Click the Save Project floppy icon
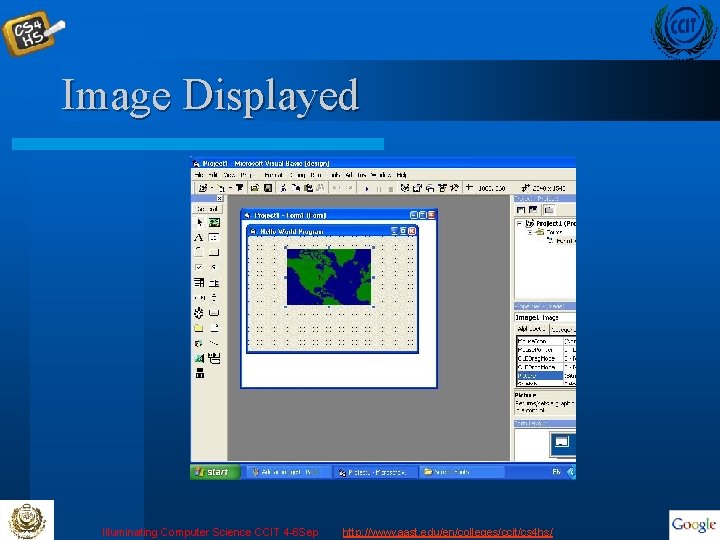The image size is (720, 540). coord(268,188)
